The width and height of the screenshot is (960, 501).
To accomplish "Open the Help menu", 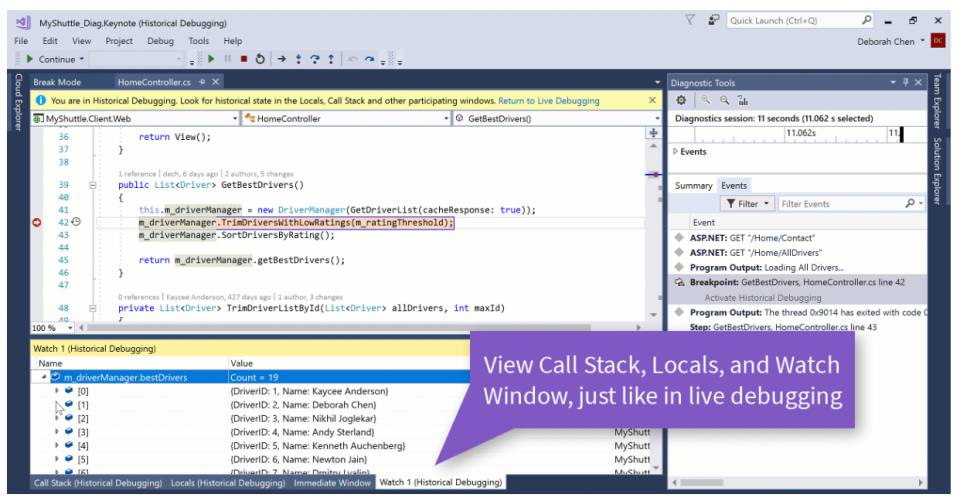I will [233, 41].
